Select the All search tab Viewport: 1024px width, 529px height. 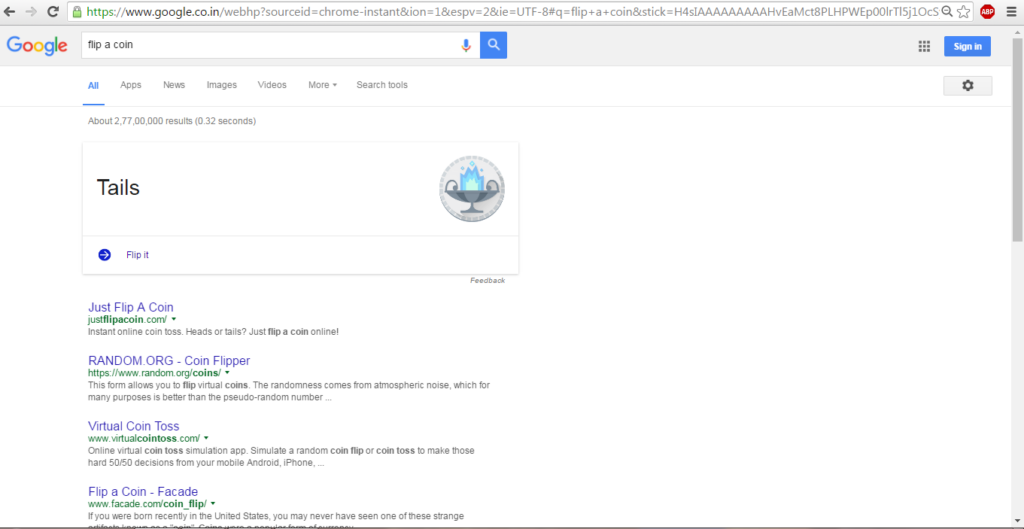click(93, 85)
